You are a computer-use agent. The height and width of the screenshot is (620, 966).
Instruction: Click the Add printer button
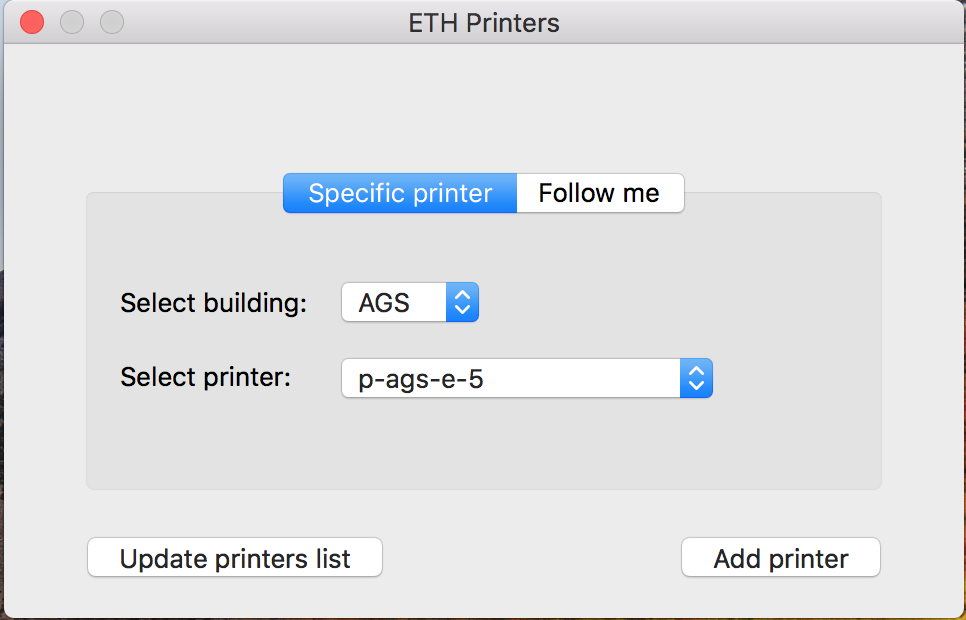coord(781,557)
